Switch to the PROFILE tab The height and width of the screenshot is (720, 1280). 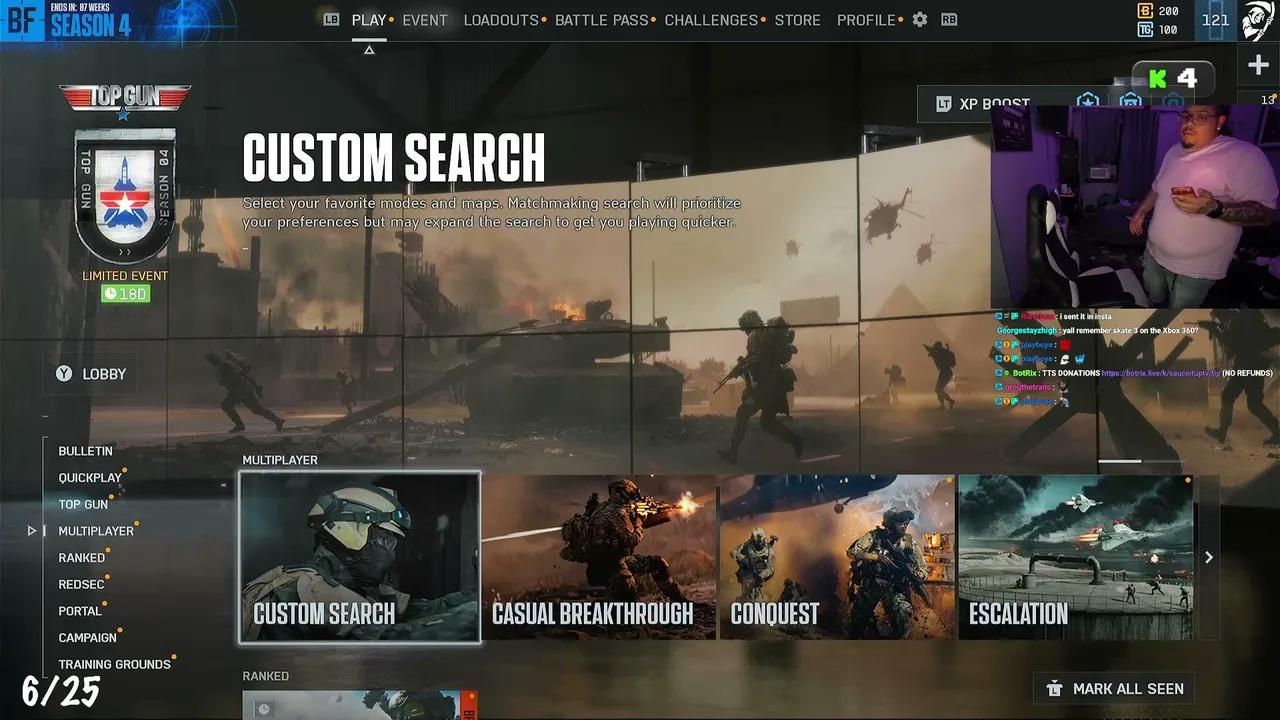point(866,20)
